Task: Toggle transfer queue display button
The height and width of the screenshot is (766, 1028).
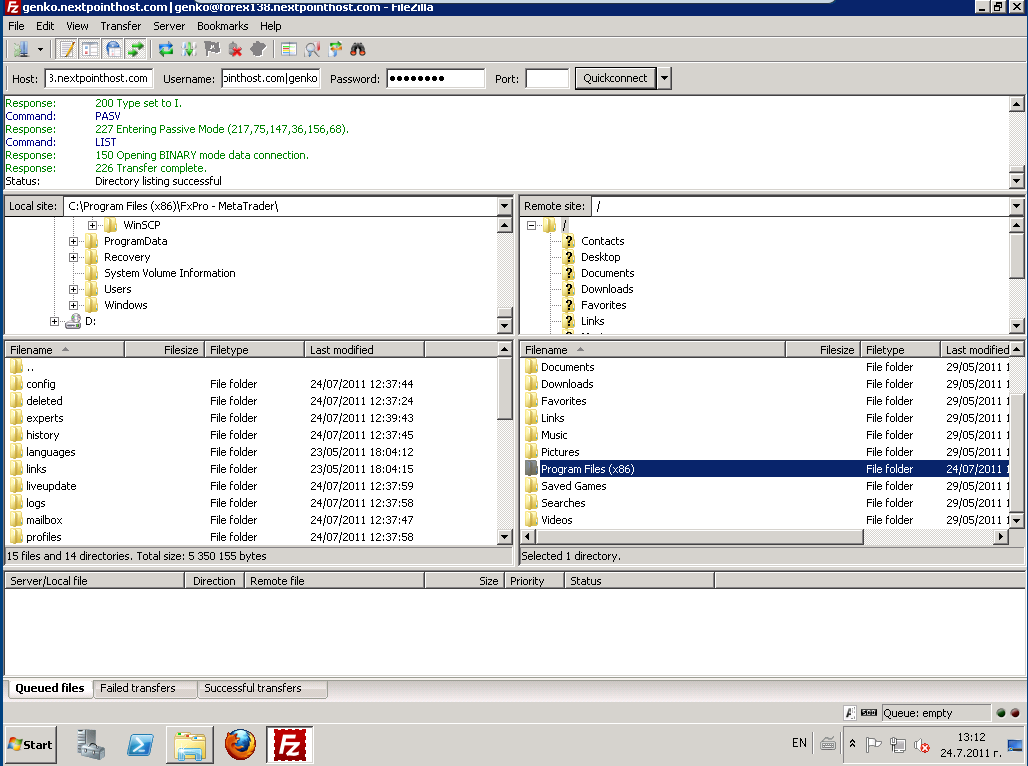Action: [x=136, y=49]
